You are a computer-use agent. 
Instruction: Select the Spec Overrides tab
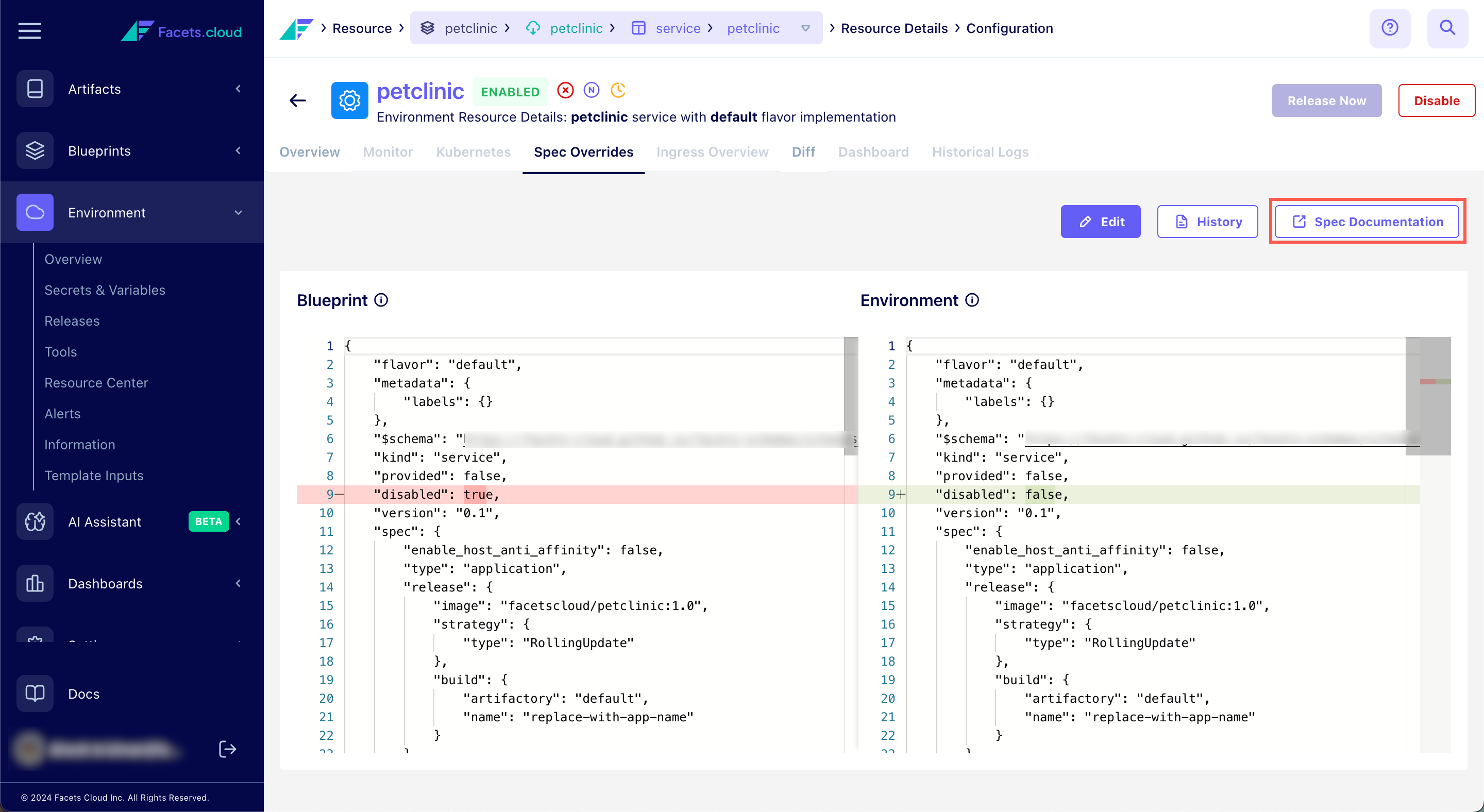click(x=584, y=152)
